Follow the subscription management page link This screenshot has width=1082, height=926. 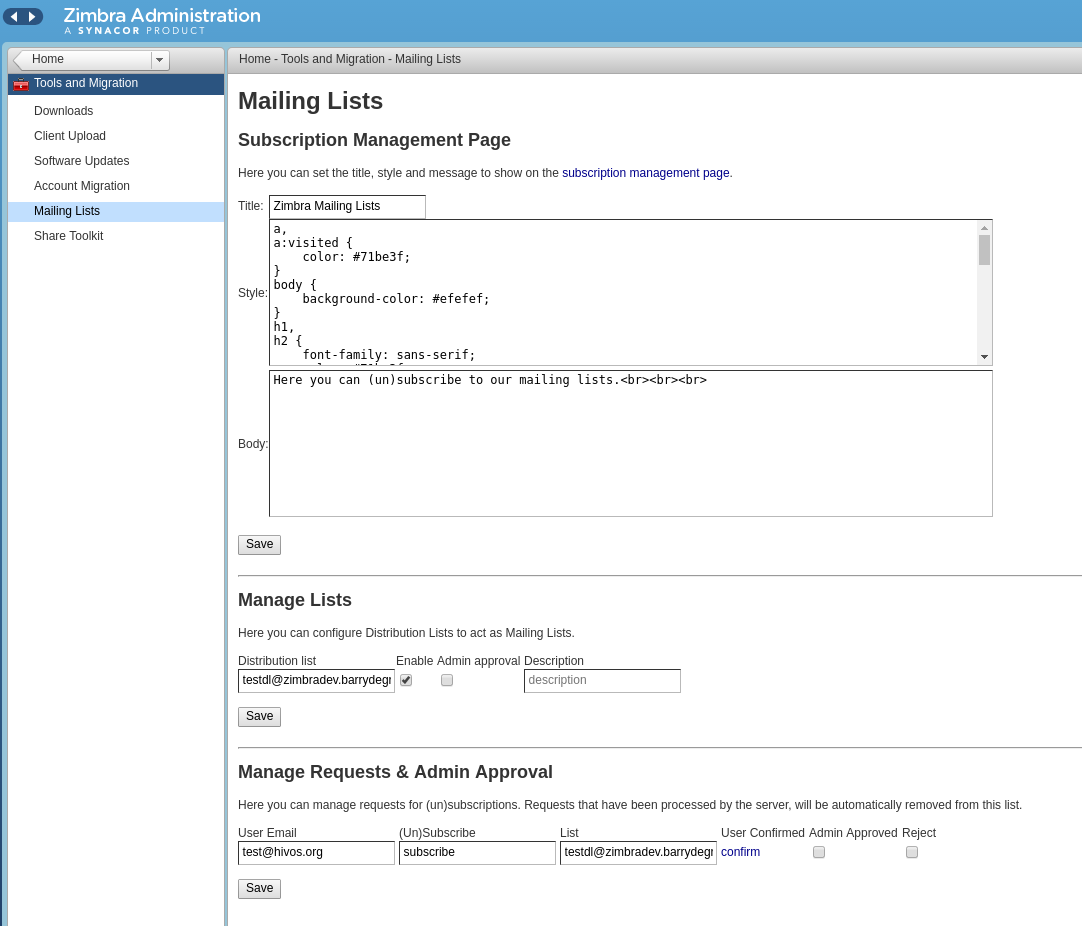pos(645,173)
